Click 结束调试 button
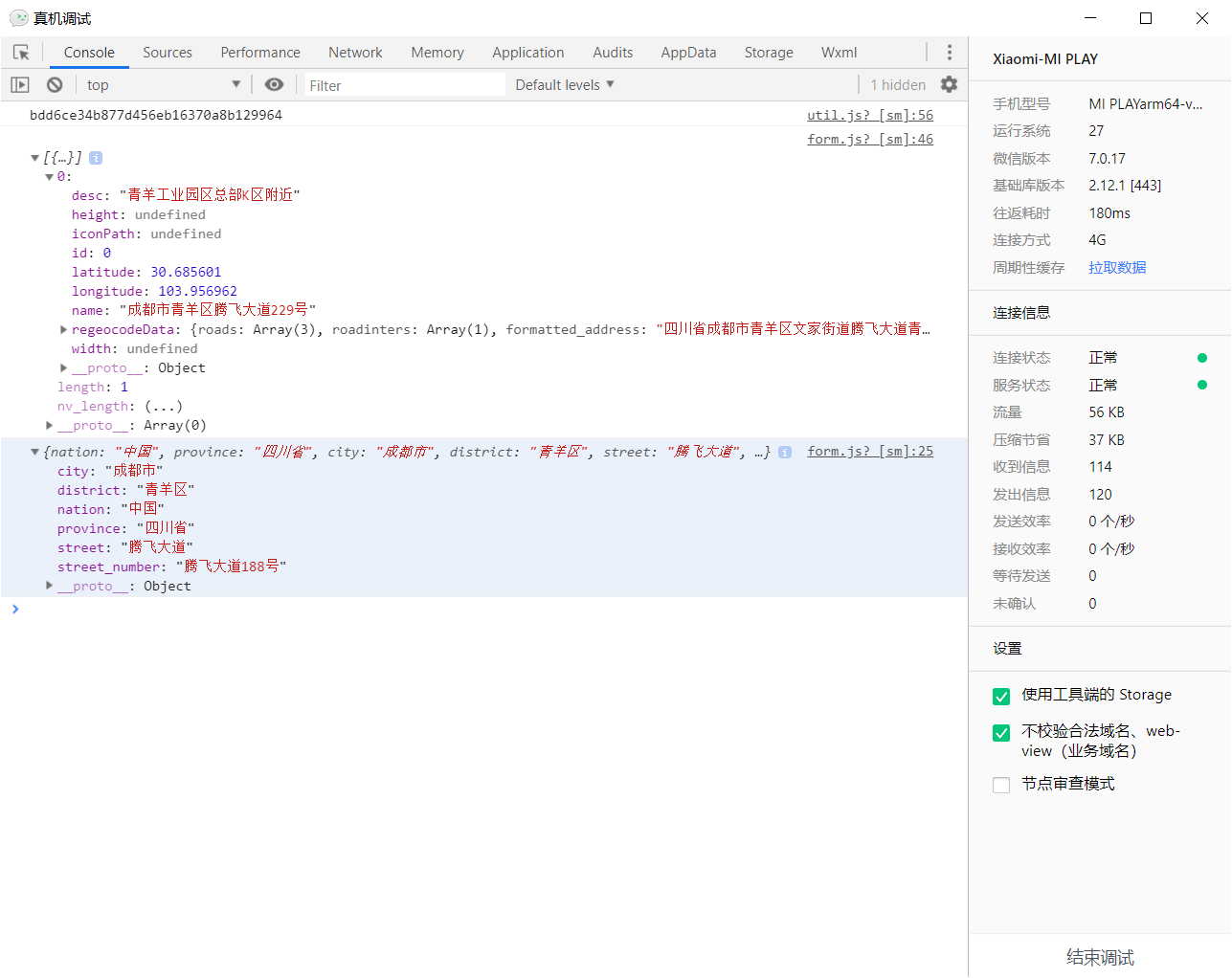 1100,957
